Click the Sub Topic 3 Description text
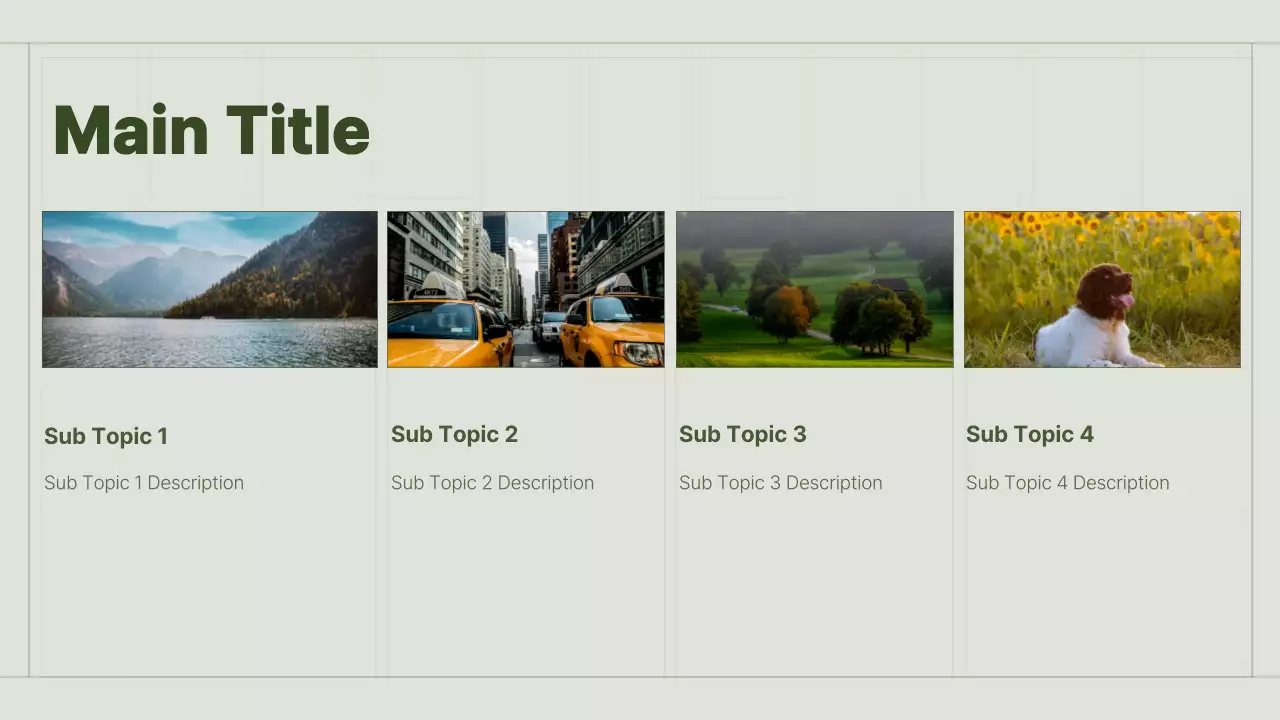Image resolution: width=1280 pixels, height=720 pixels. (780, 483)
